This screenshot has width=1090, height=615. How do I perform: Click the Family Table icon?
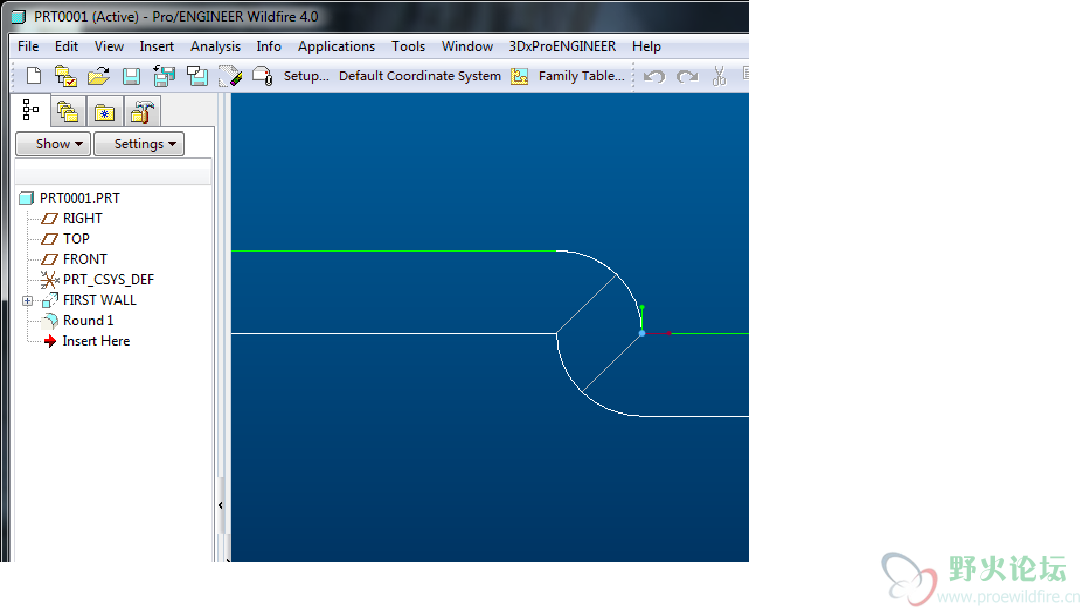coord(519,76)
